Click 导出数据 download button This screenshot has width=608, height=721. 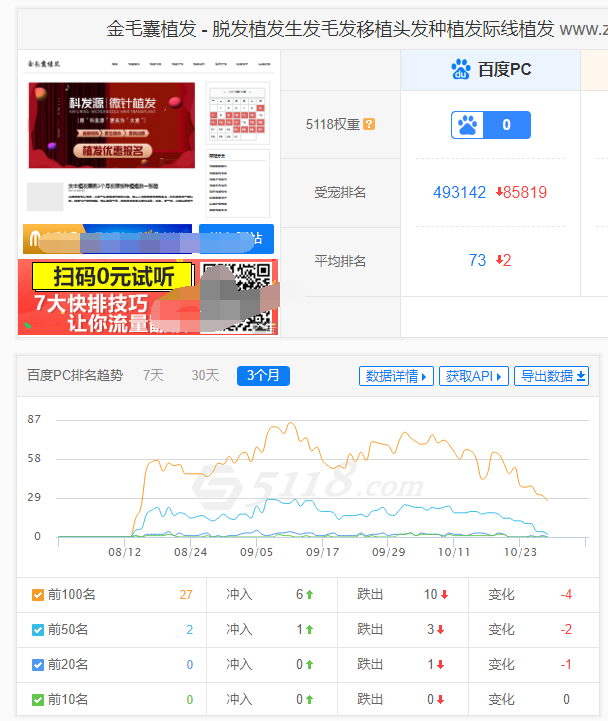click(551, 376)
